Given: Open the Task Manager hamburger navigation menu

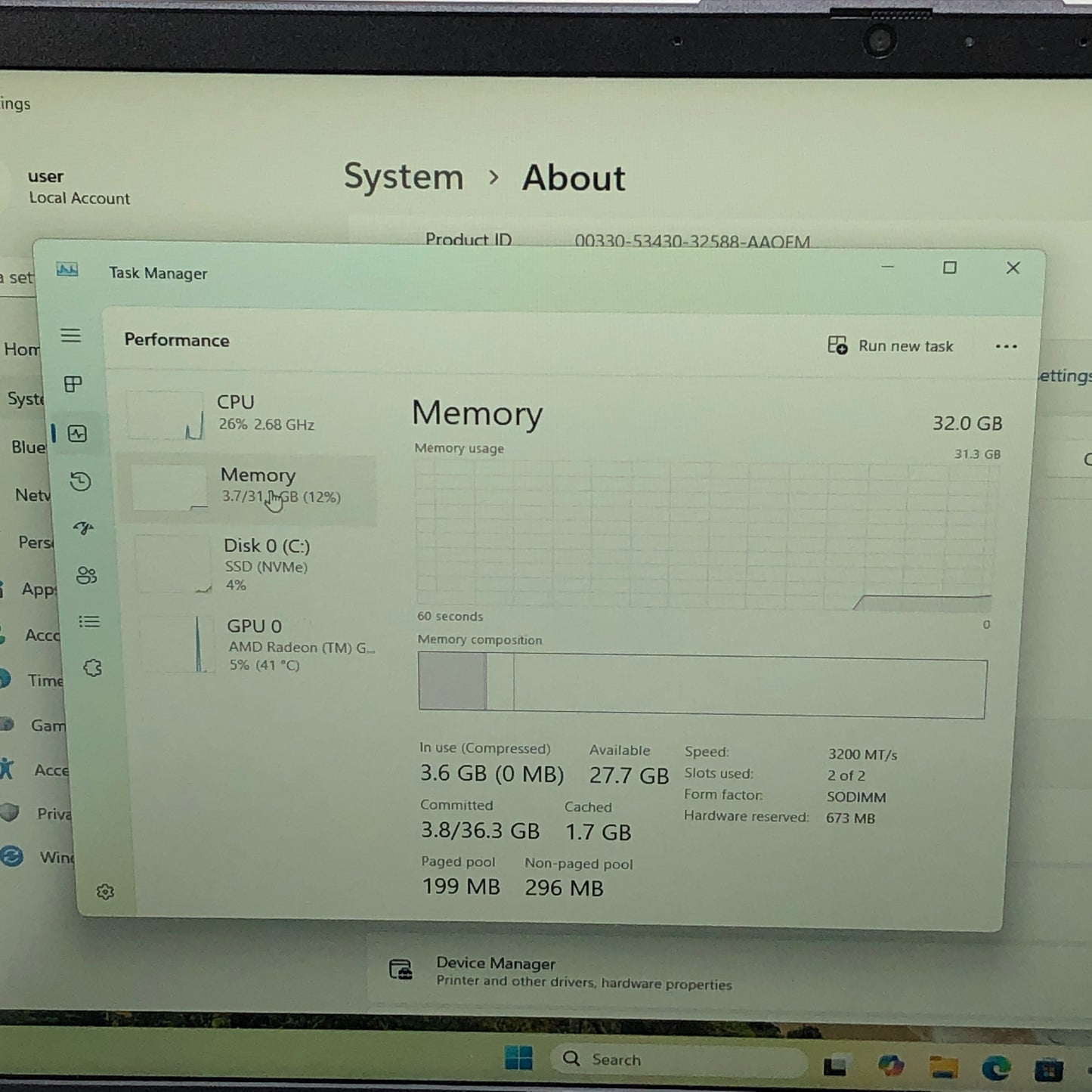Looking at the screenshot, I should [71, 336].
